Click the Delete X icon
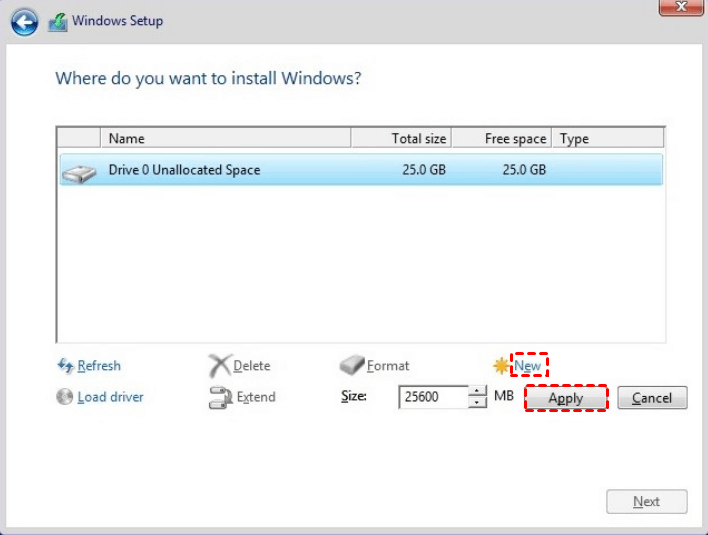The width and height of the screenshot is (708, 535). pyautogui.click(x=220, y=365)
